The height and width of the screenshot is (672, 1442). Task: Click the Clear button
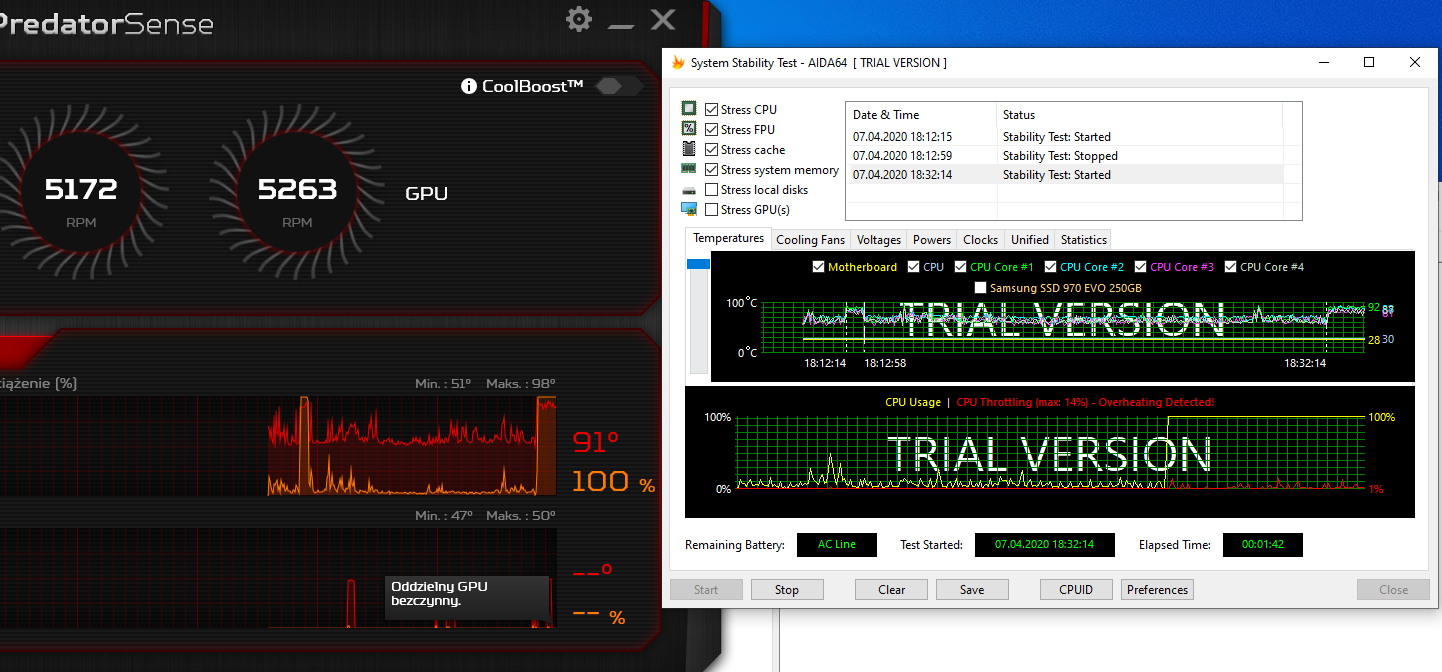pyautogui.click(x=891, y=589)
